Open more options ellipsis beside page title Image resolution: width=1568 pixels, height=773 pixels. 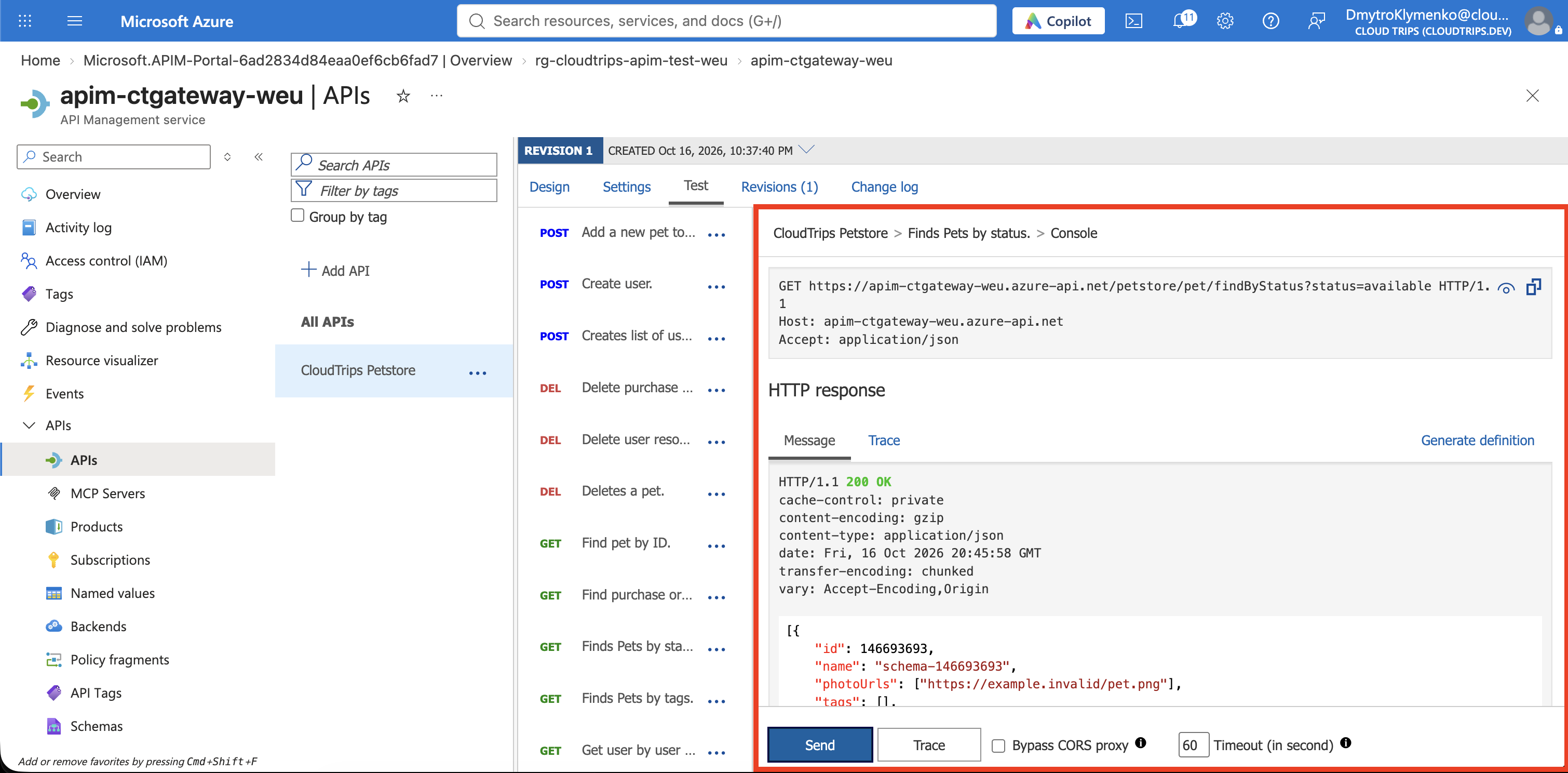[x=437, y=96]
